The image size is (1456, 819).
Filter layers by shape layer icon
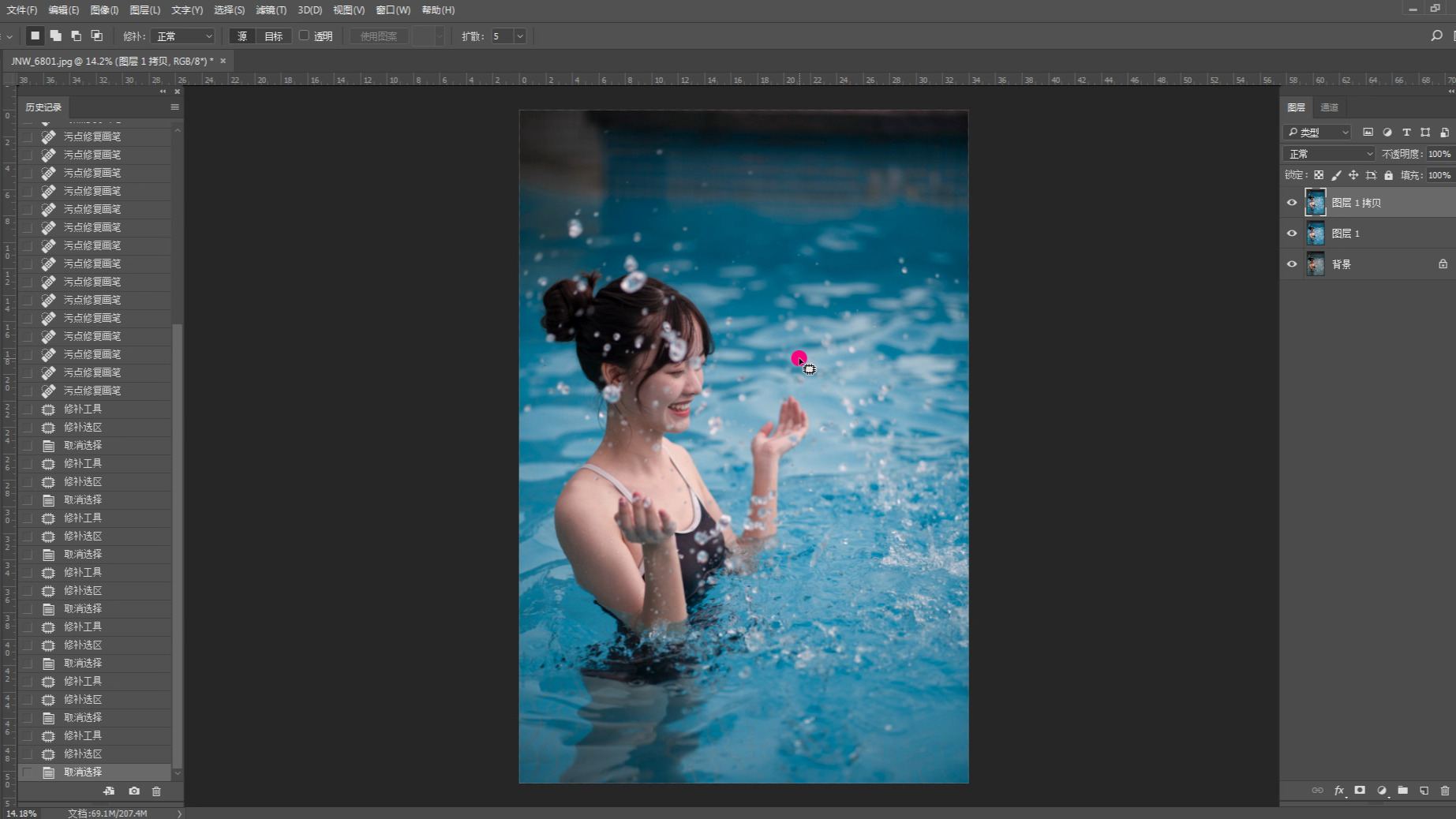1425,132
